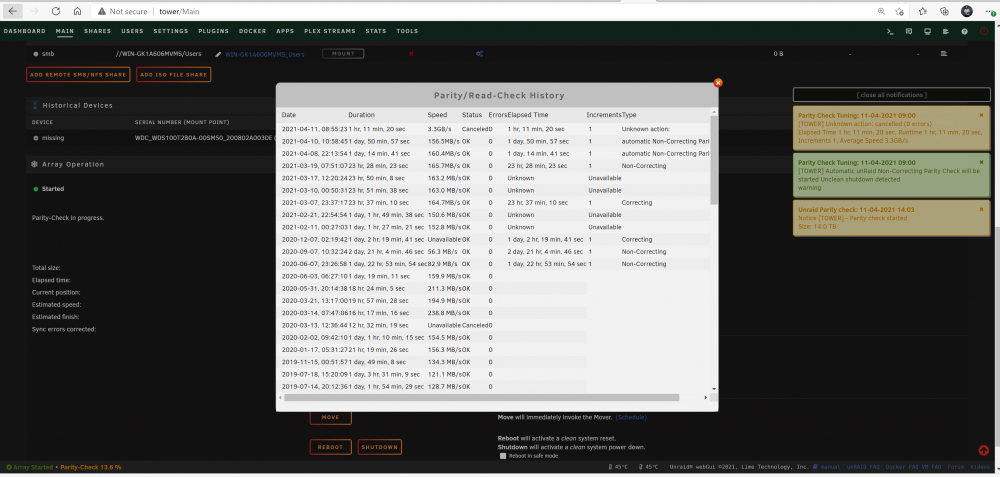This screenshot has width=1000, height=477.
Task: Click the 2020-12-07, 02:19:42 history row
Action: (x=496, y=240)
